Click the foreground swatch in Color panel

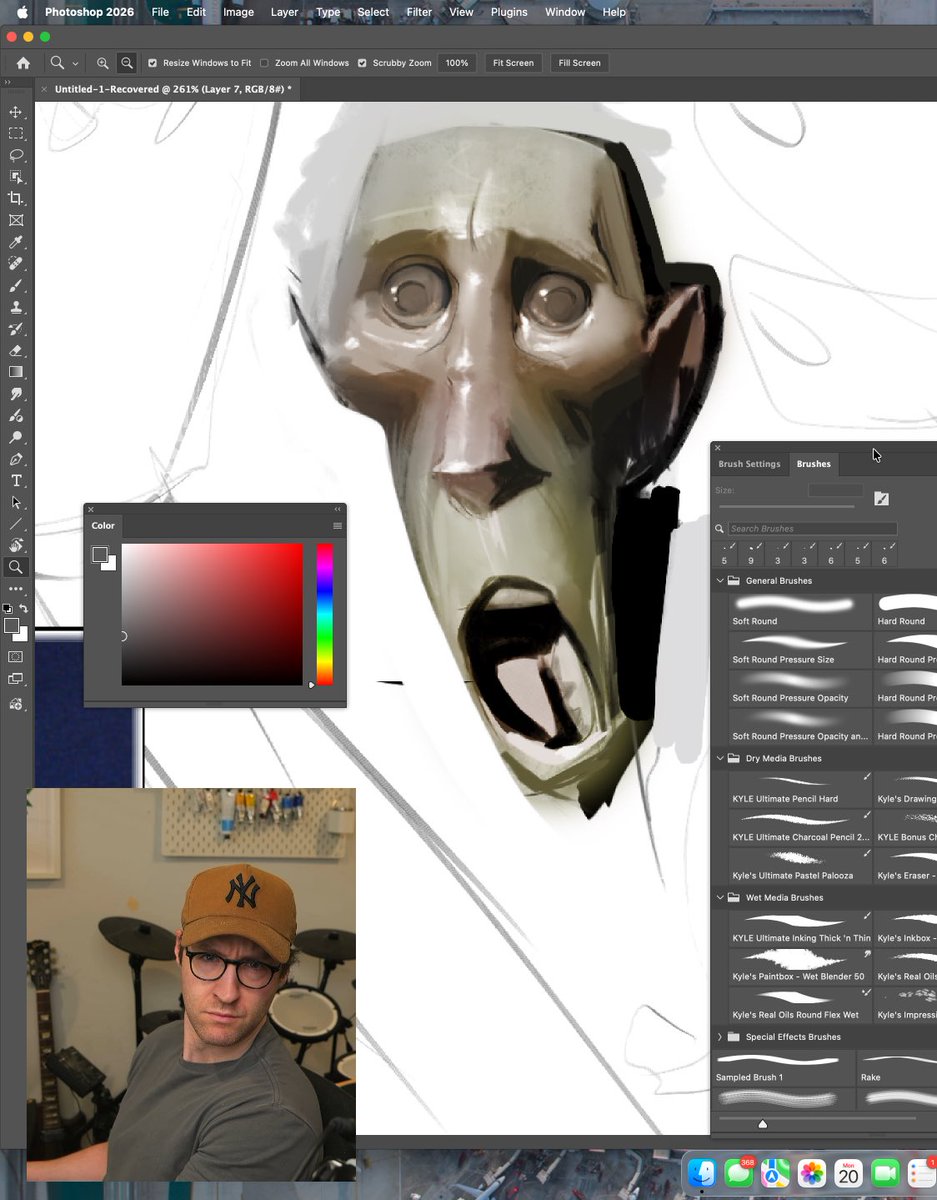click(x=99, y=554)
